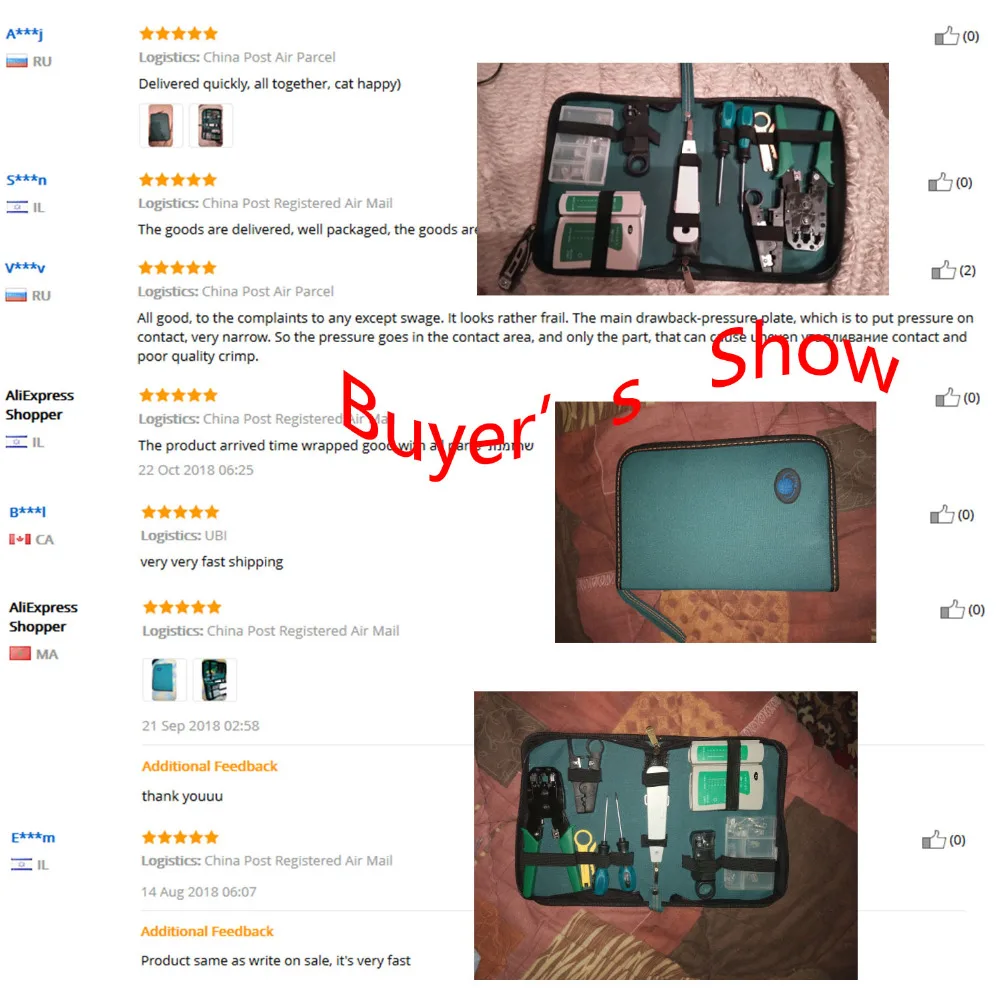Click the Russian flag under A***j
Image resolution: width=1000 pixels, height=1000 pixels.
click(17, 61)
